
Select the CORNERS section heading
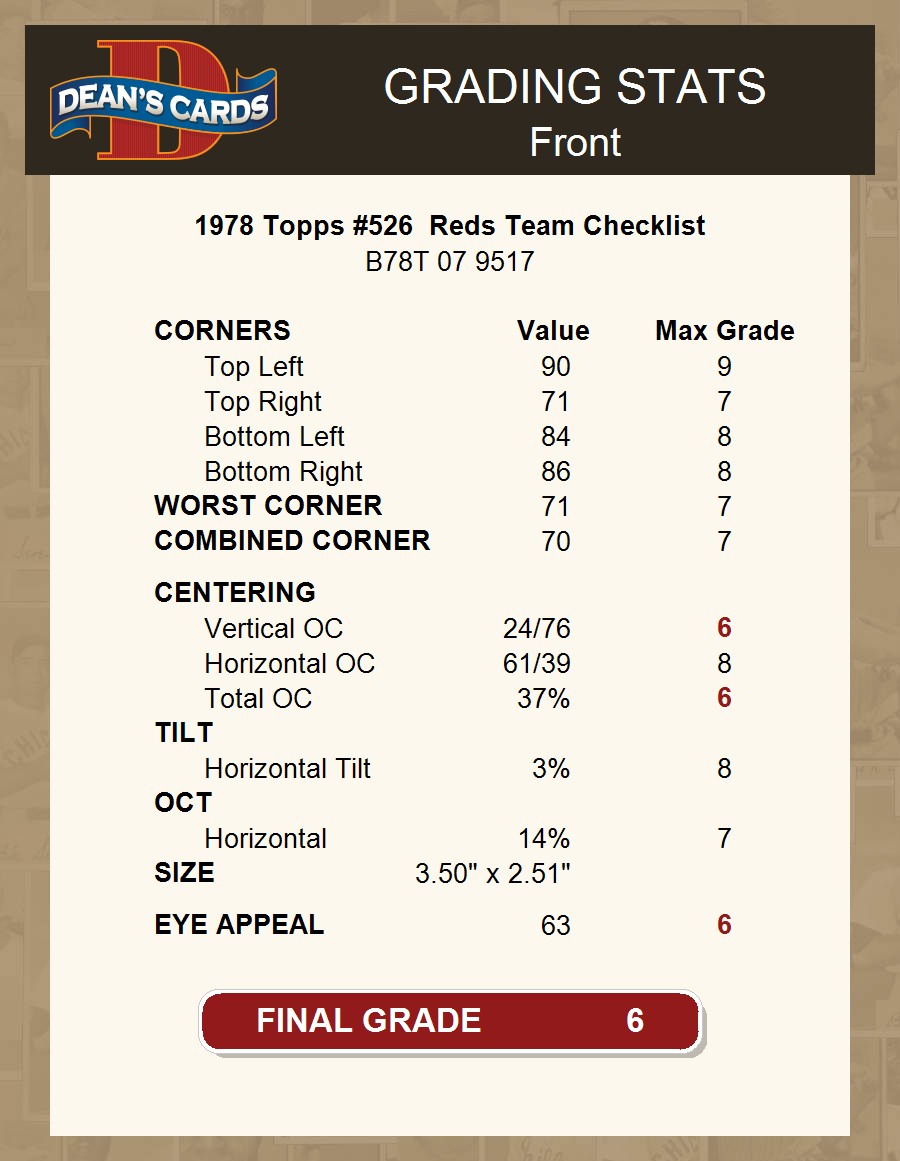click(222, 331)
